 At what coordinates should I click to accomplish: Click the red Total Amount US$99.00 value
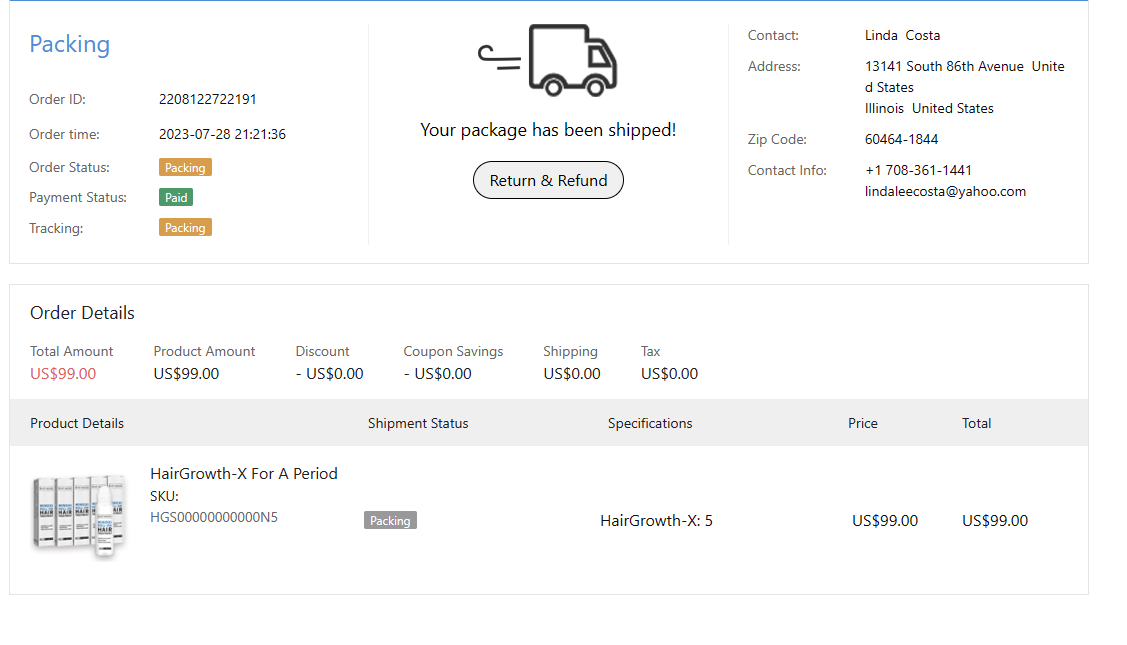click(x=63, y=374)
